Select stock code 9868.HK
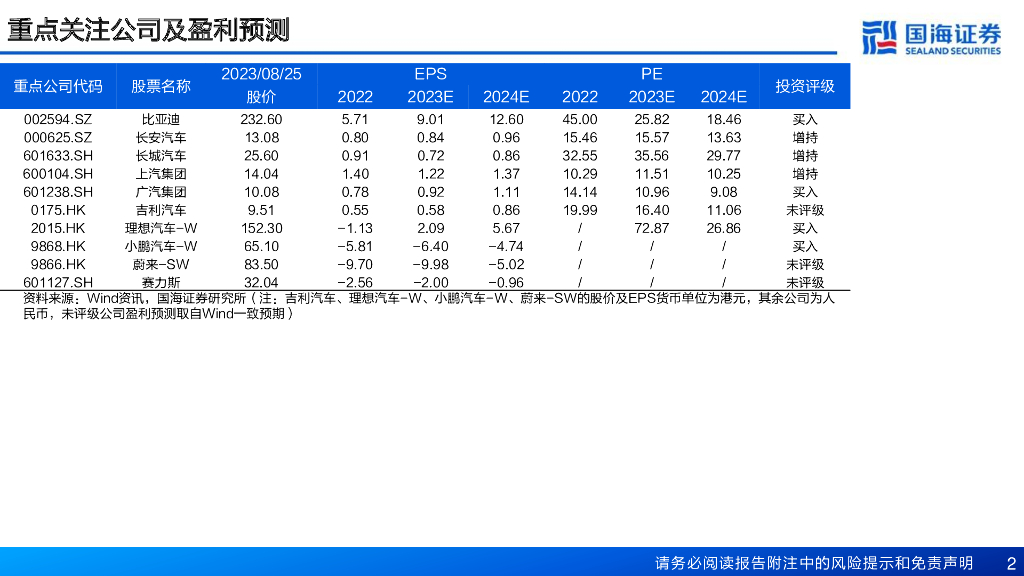 click(x=58, y=247)
